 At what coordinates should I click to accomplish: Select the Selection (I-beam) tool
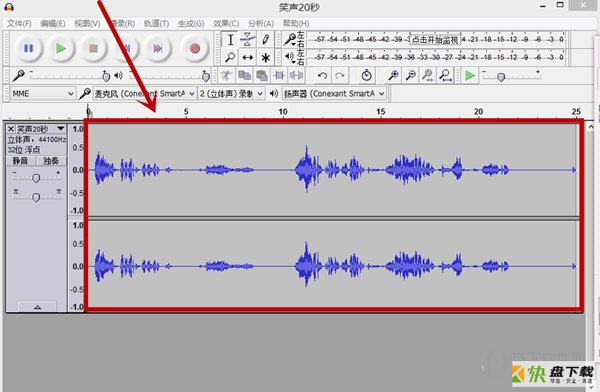point(230,39)
